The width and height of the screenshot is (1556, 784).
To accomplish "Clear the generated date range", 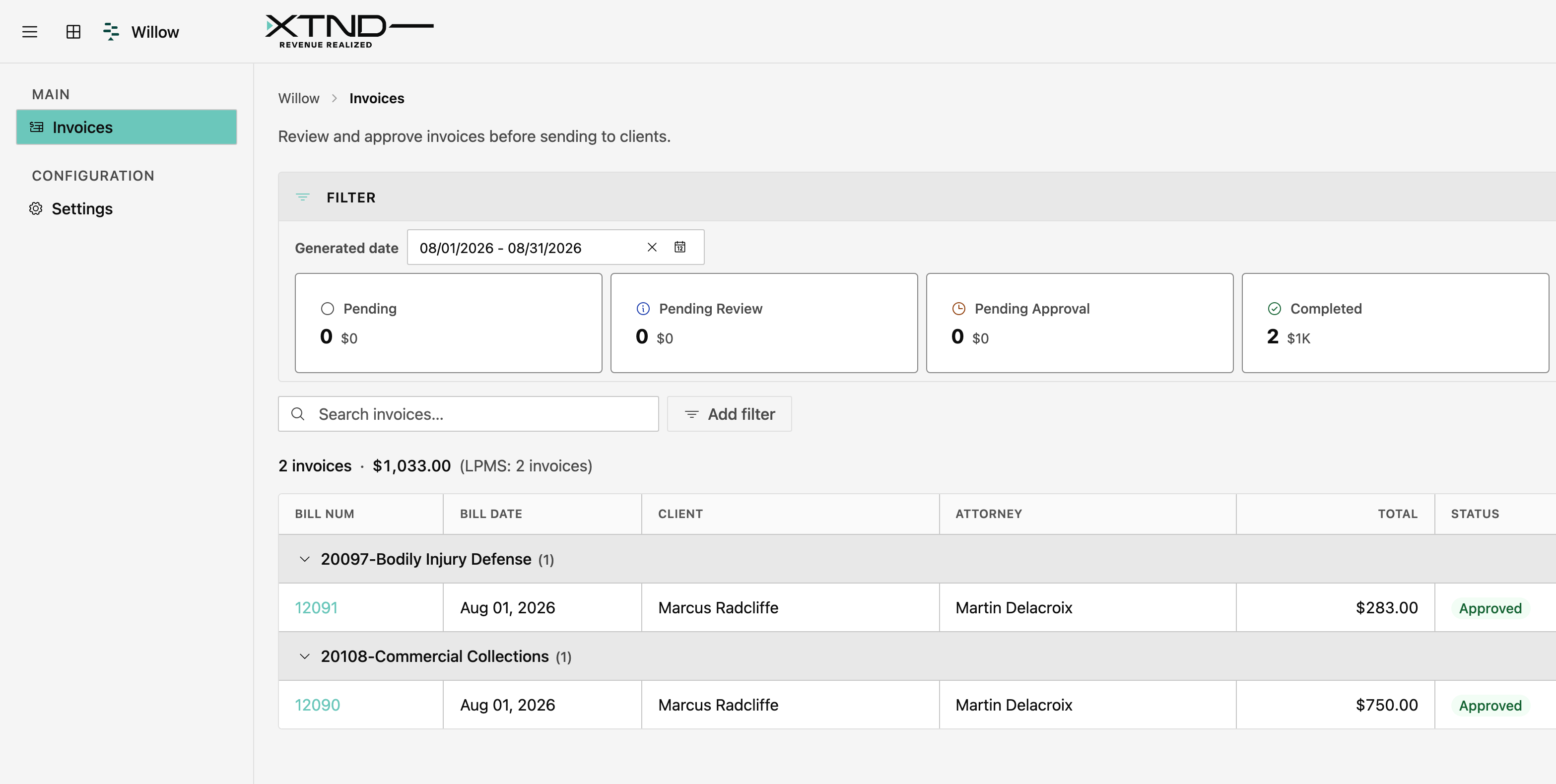I will [x=652, y=247].
